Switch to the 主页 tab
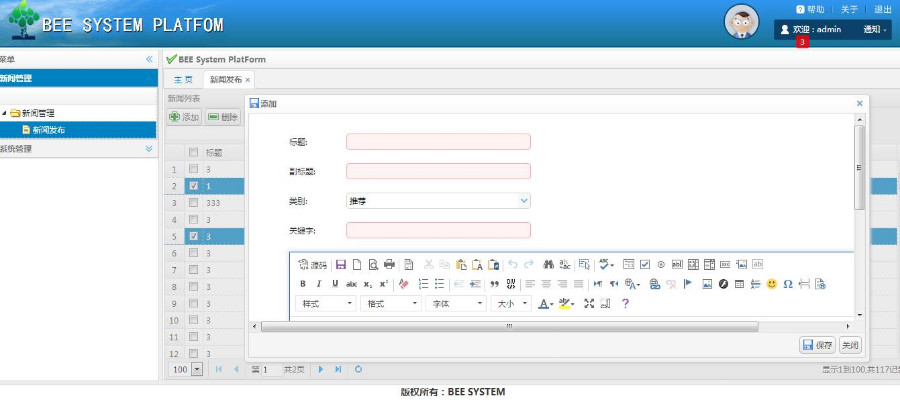Image resolution: width=900 pixels, height=400 pixels. click(183, 80)
